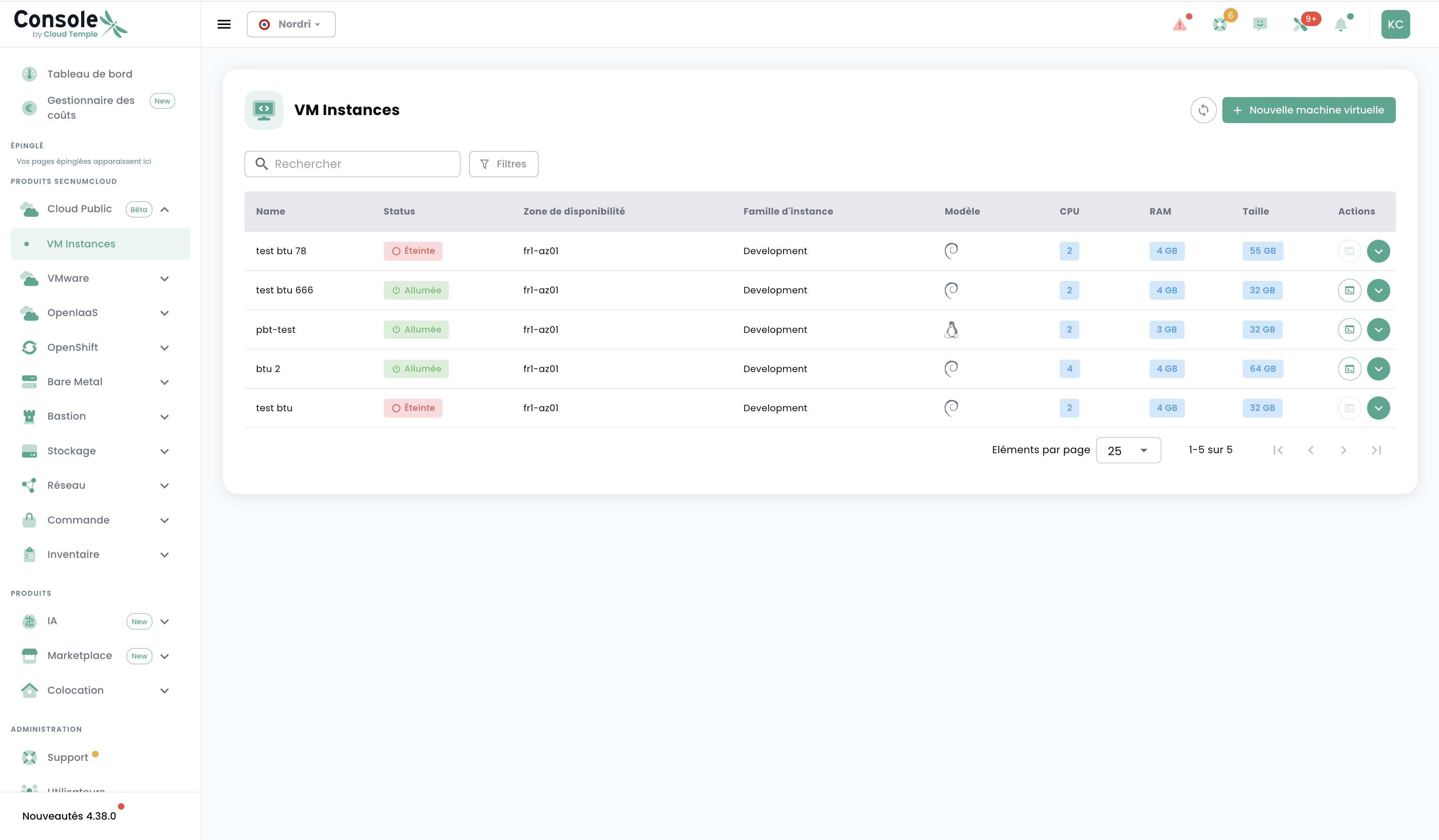Click the Gestionnaire des coûts euro icon
Screen dimensions: 1439x840
29,108
